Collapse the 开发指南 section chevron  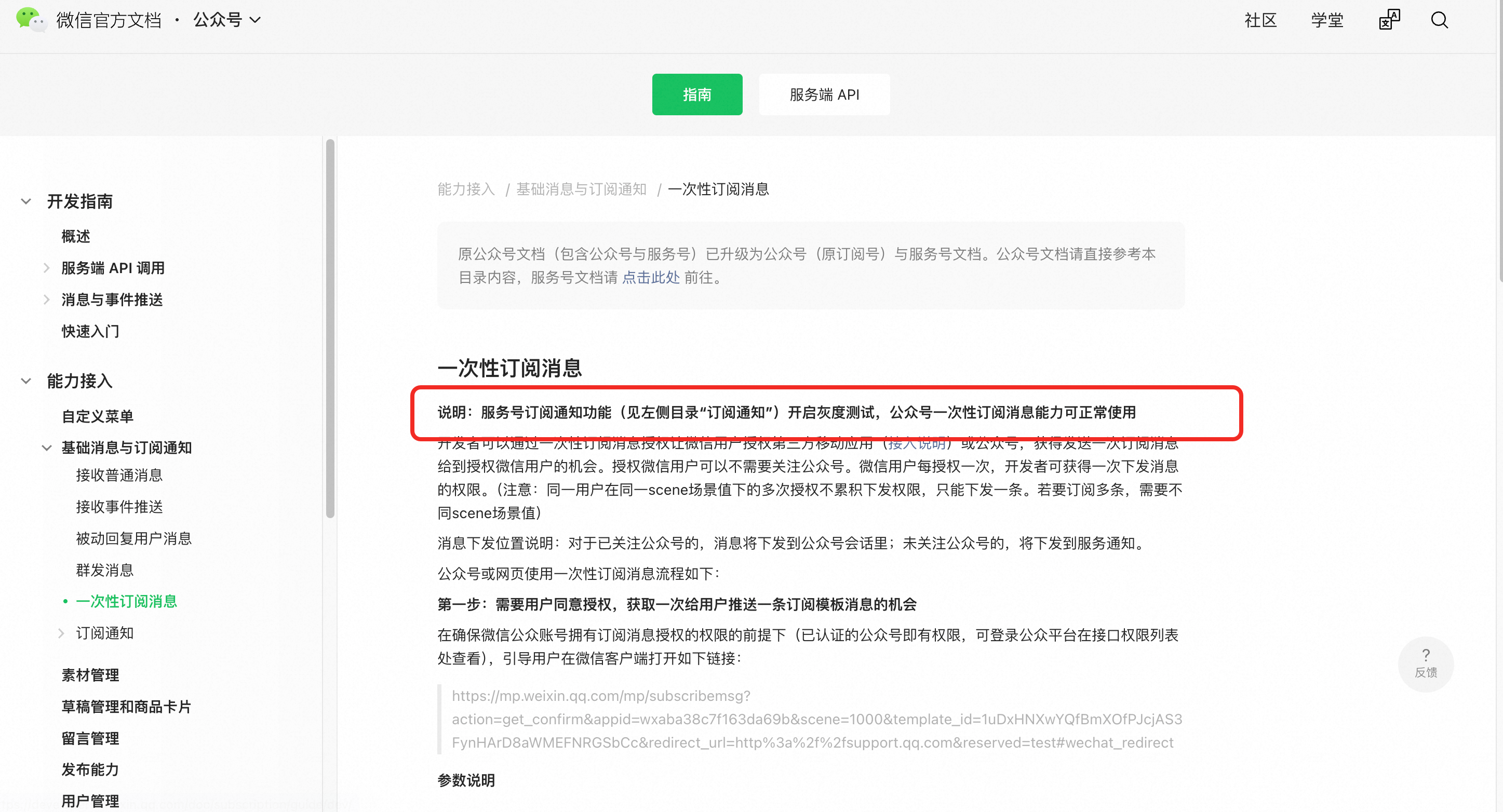pos(25,202)
